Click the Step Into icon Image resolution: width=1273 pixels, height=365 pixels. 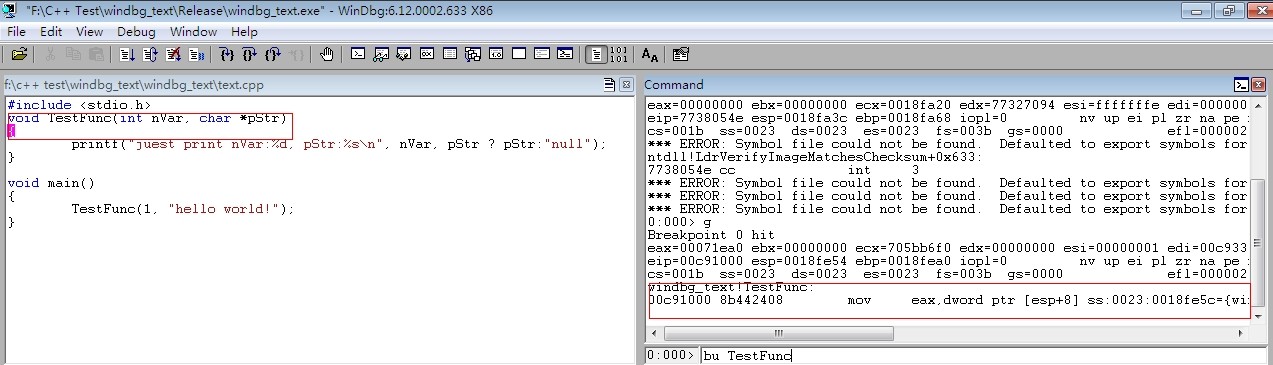pos(227,53)
